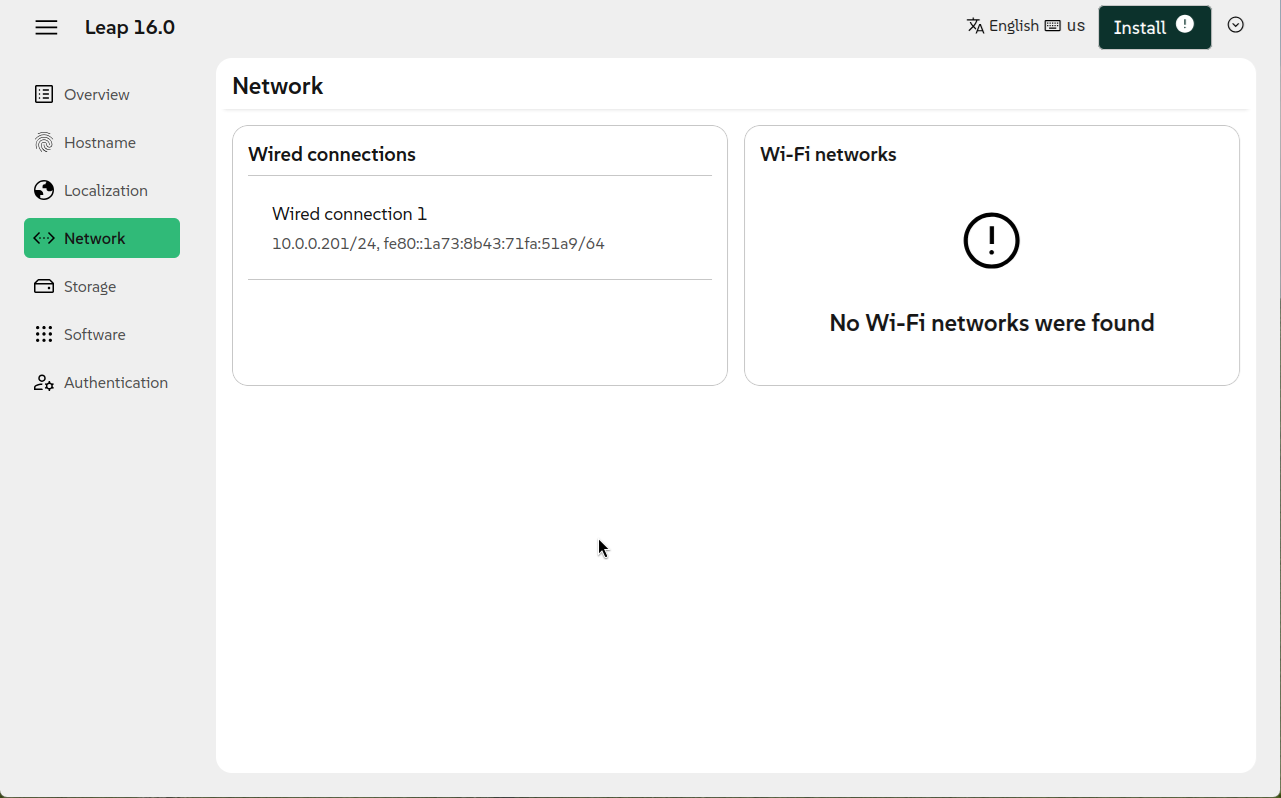Click the Authentication user-settings icon

[44, 383]
